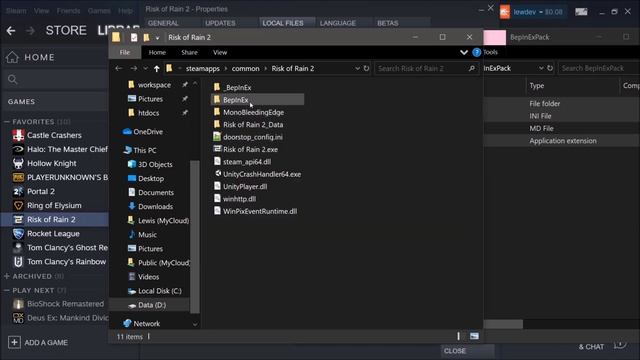Select Data (D:) drive
This screenshot has width=640, height=360.
point(149,305)
